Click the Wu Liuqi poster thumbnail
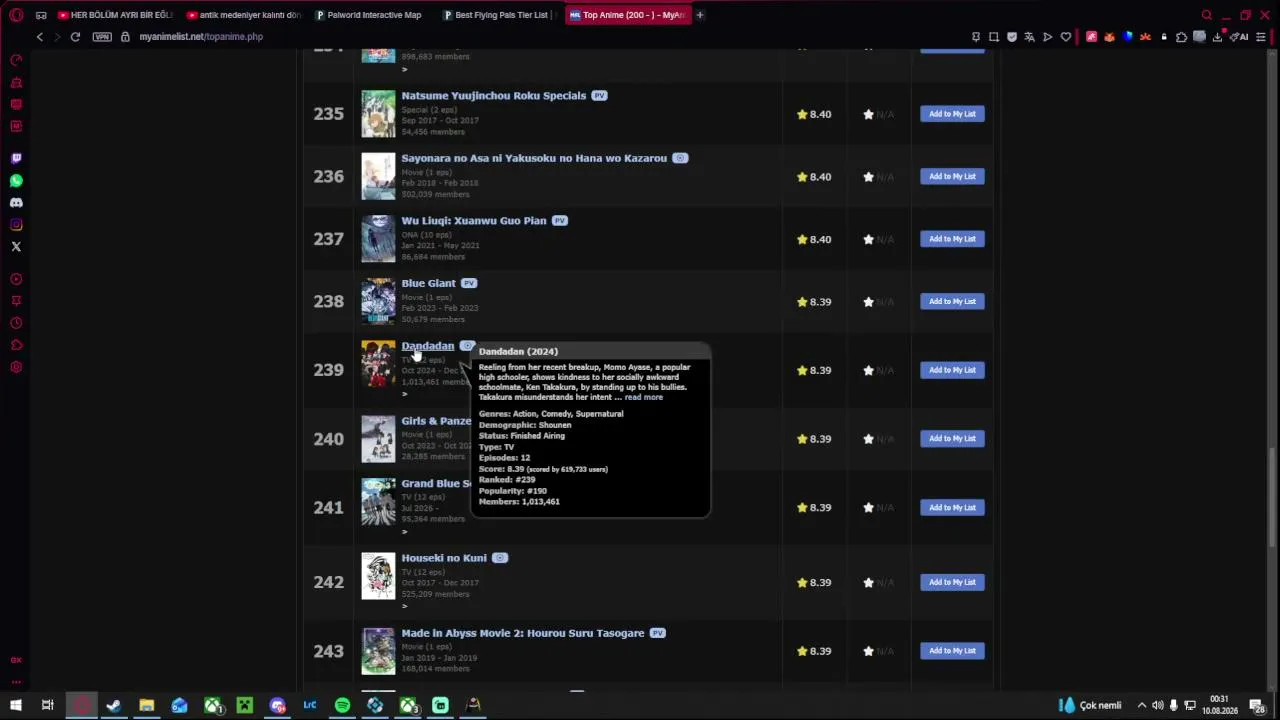The image size is (1280, 720). pos(378,239)
